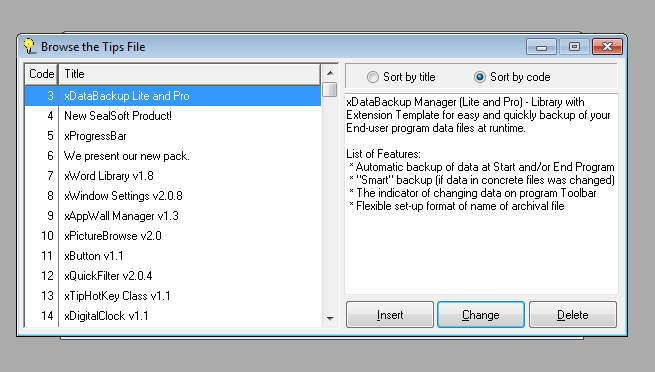Select the xButton v1.1 row
This screenshot has height=372, width=655.
173,256
